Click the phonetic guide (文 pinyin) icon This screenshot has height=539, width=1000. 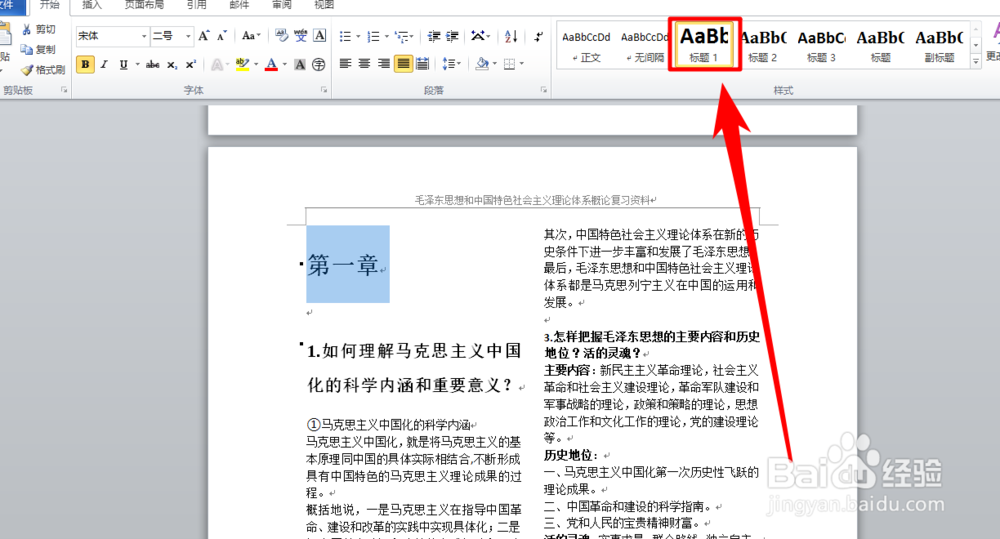[x=300, y=36]
